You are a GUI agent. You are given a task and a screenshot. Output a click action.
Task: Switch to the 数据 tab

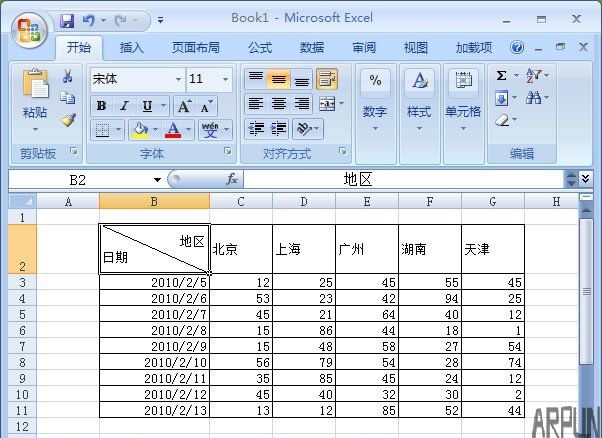[x=312, y=48]
